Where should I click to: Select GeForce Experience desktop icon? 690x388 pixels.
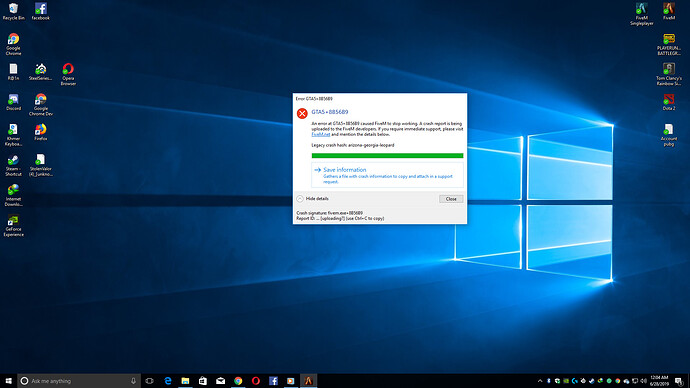(13, 226)
